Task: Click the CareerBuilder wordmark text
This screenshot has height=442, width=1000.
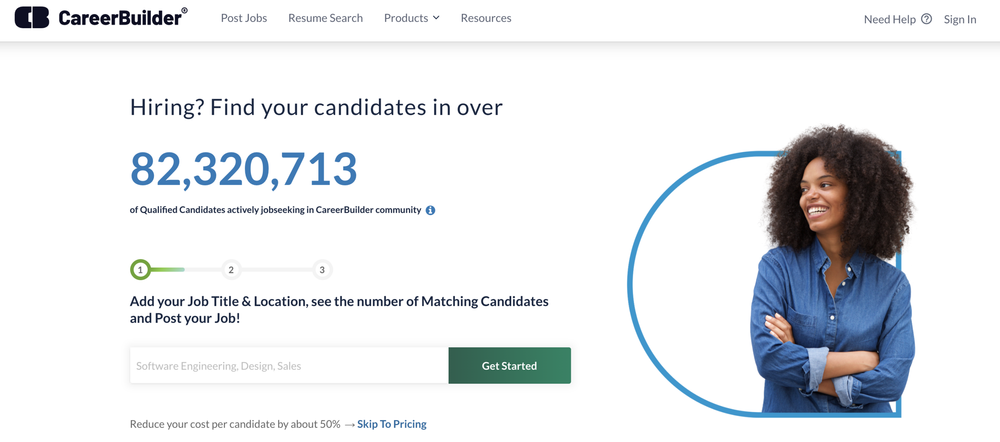Action: click(x=122, y=18)
